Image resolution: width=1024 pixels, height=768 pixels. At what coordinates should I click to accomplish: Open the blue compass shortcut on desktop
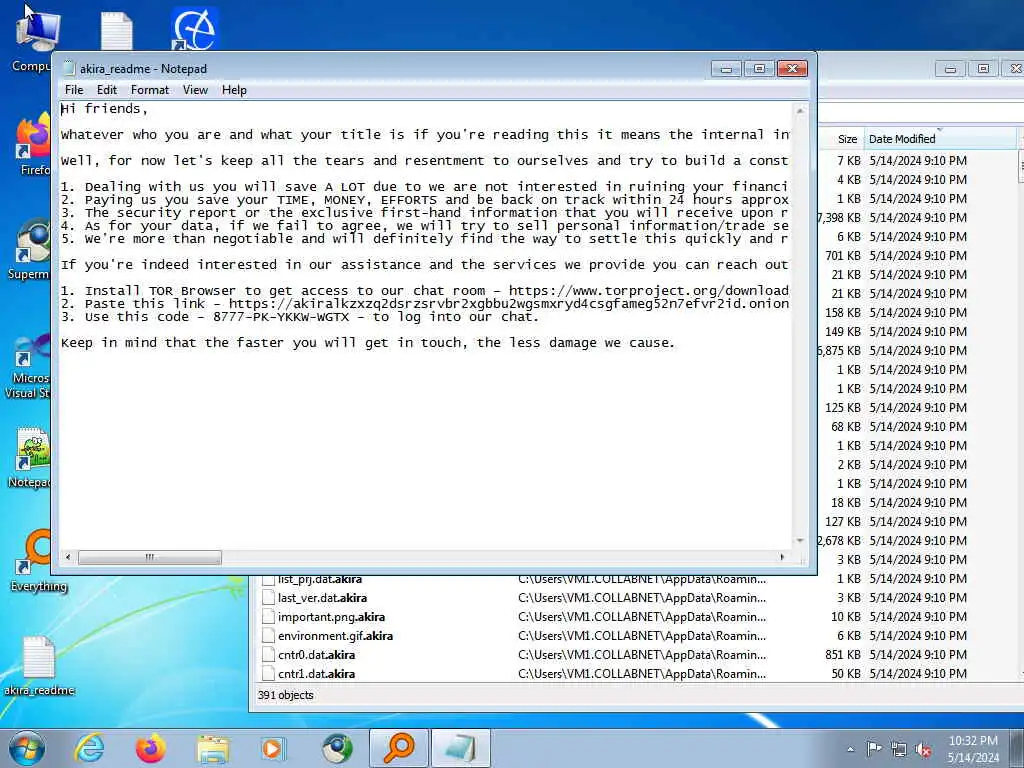pos(194,29)
